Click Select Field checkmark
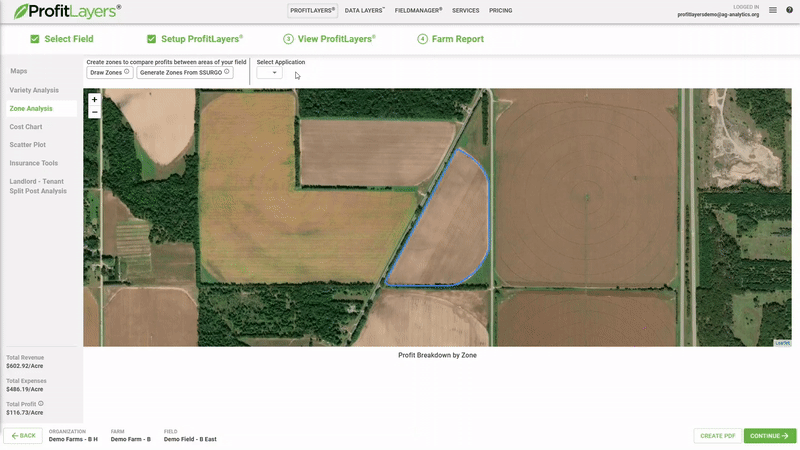 coord(35,39)
